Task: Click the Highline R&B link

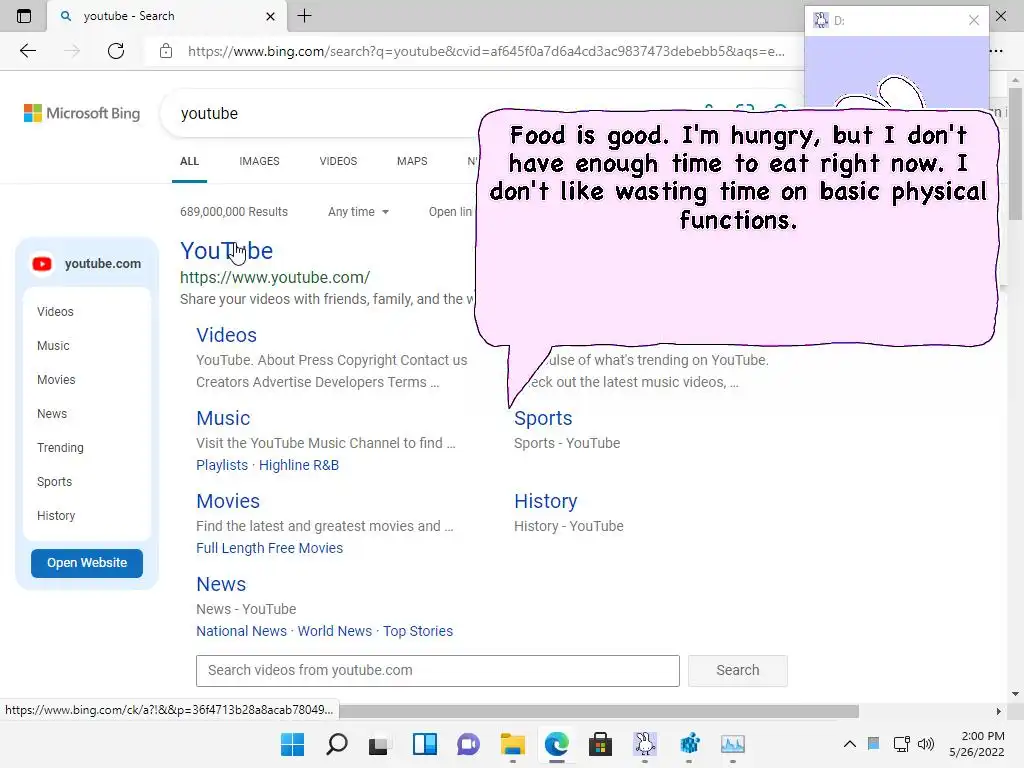Action: tap(299, 465)
